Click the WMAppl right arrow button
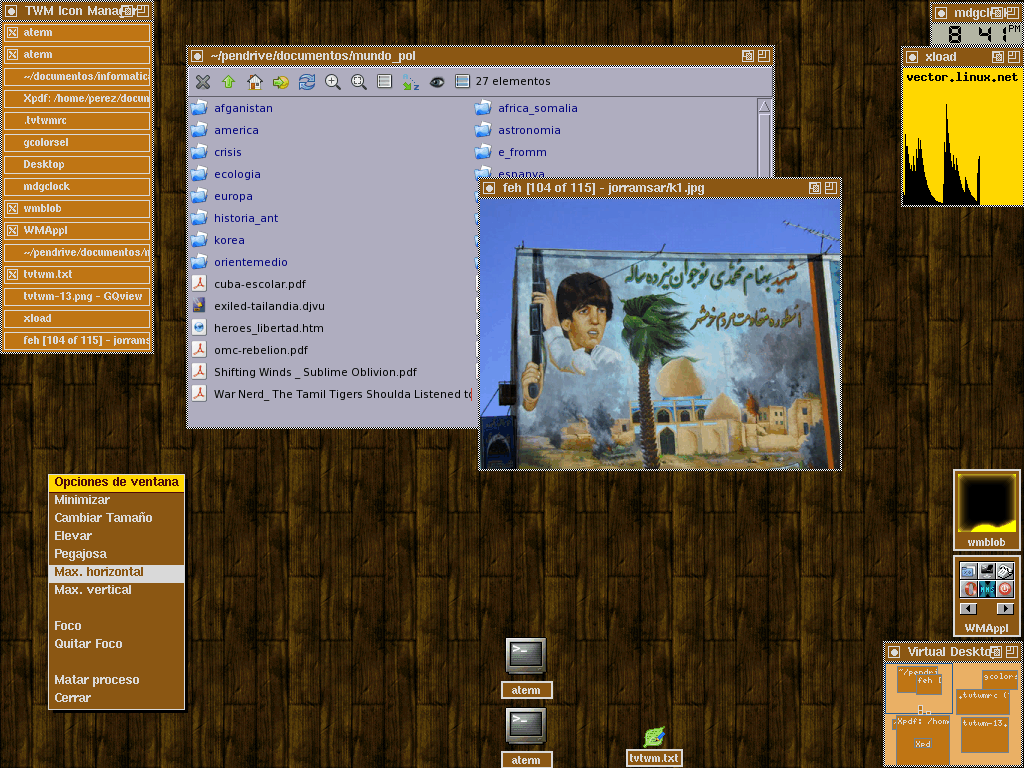The width and height of the screenshot is (1024, 768). point(1004,608)
